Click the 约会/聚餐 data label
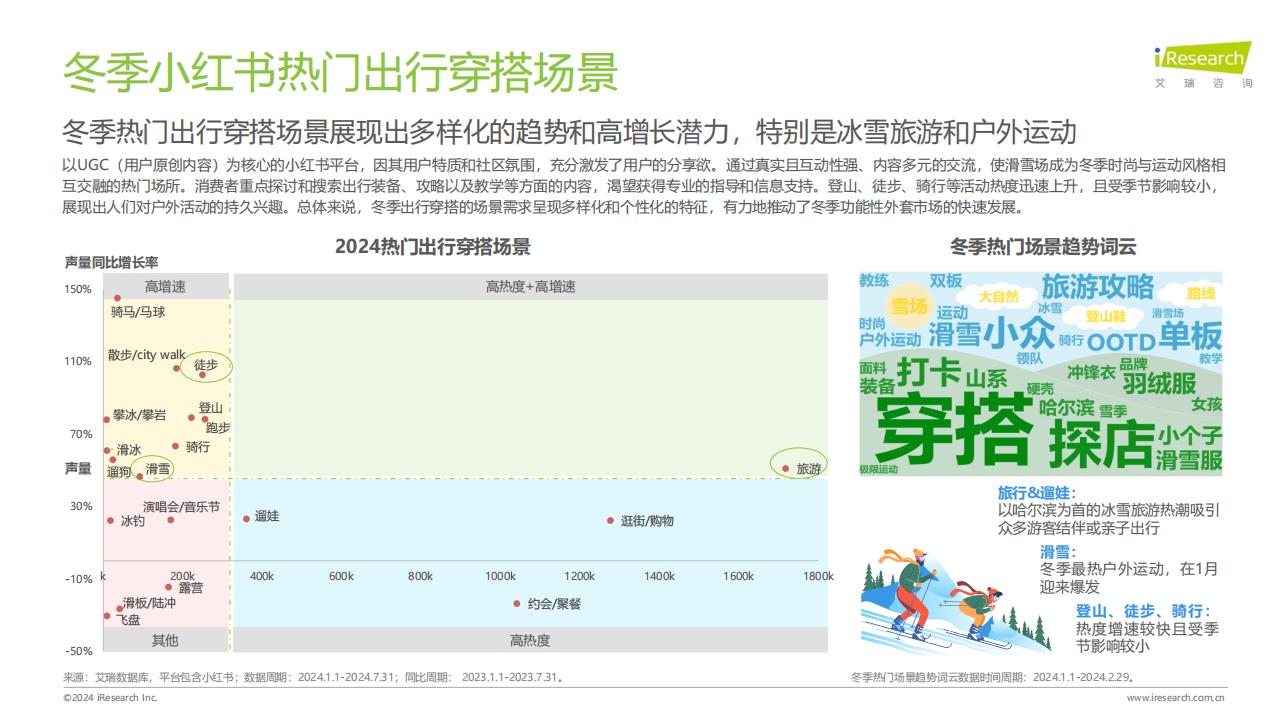This screenshot has width=1280, height=720. [554, 604]
